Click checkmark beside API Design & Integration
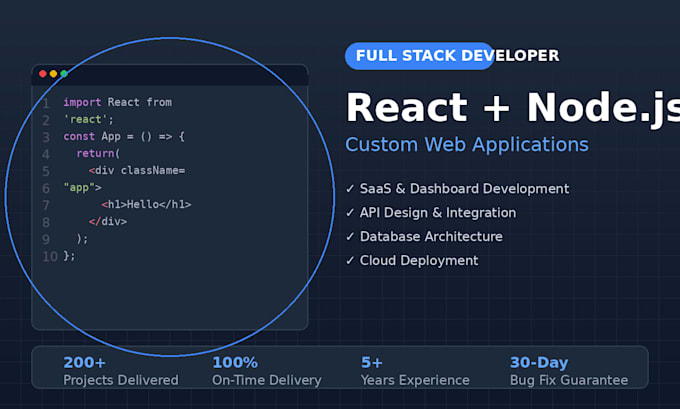Viewport: 680px width, 409px height. tap(350, 213)
